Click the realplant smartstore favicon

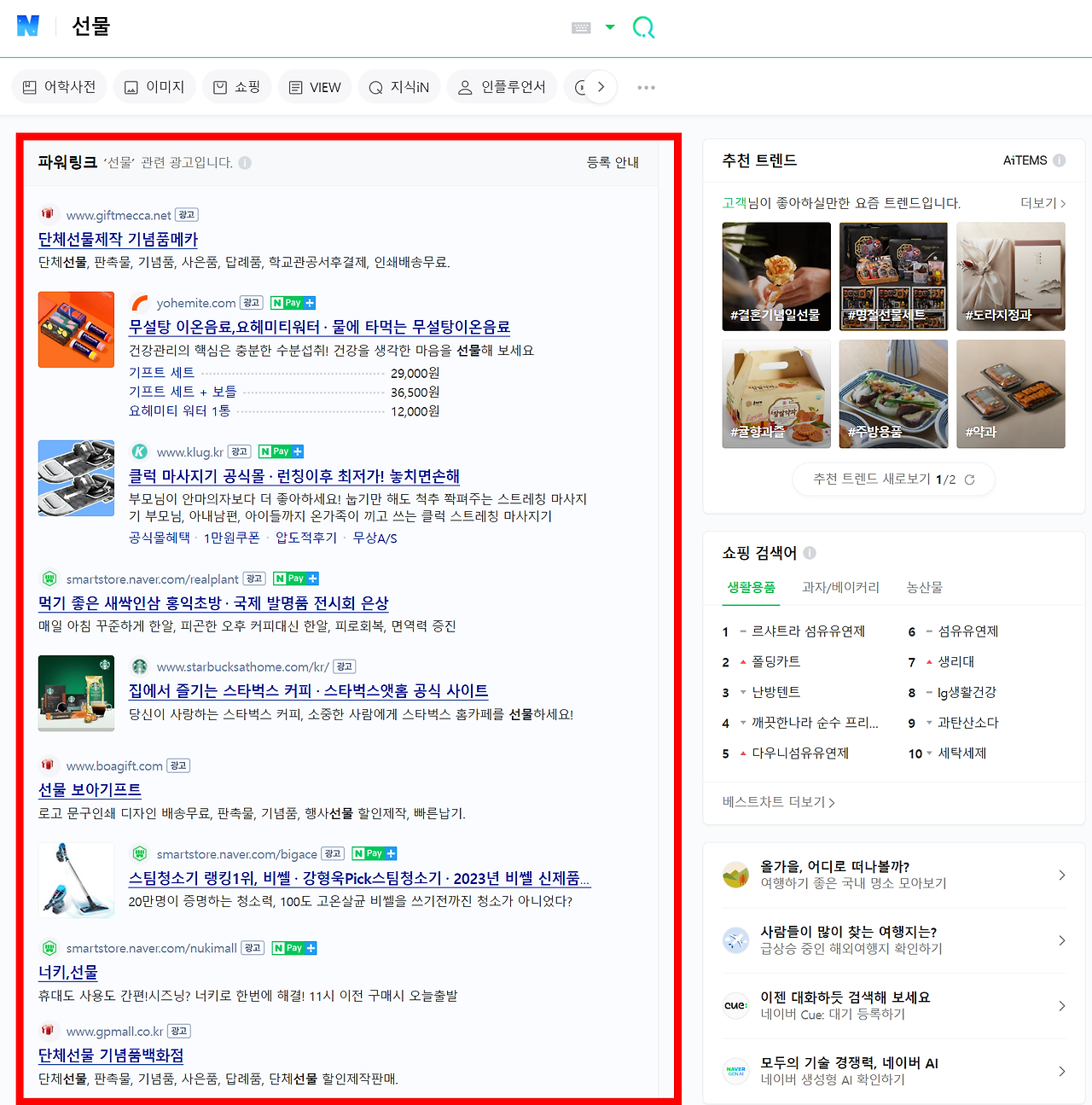49,579
